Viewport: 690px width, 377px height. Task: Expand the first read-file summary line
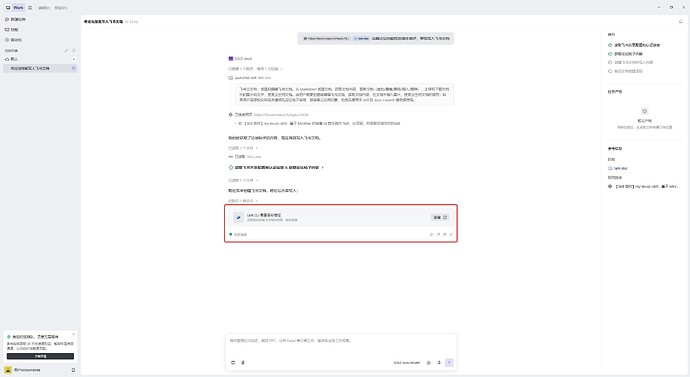coord(243,148)
